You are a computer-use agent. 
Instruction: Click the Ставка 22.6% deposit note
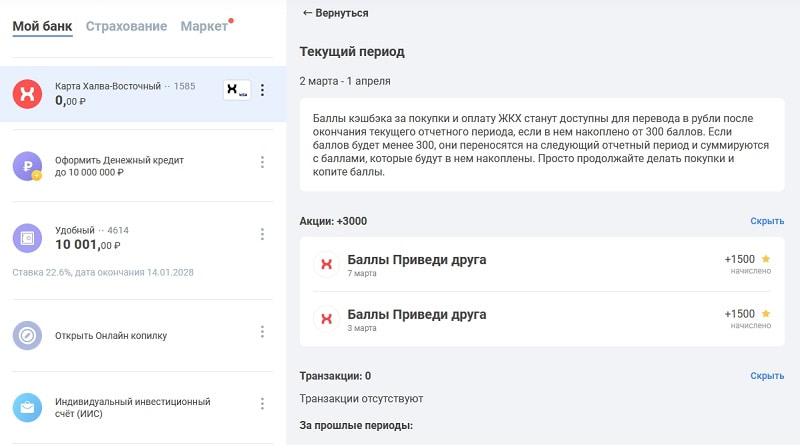103,273
